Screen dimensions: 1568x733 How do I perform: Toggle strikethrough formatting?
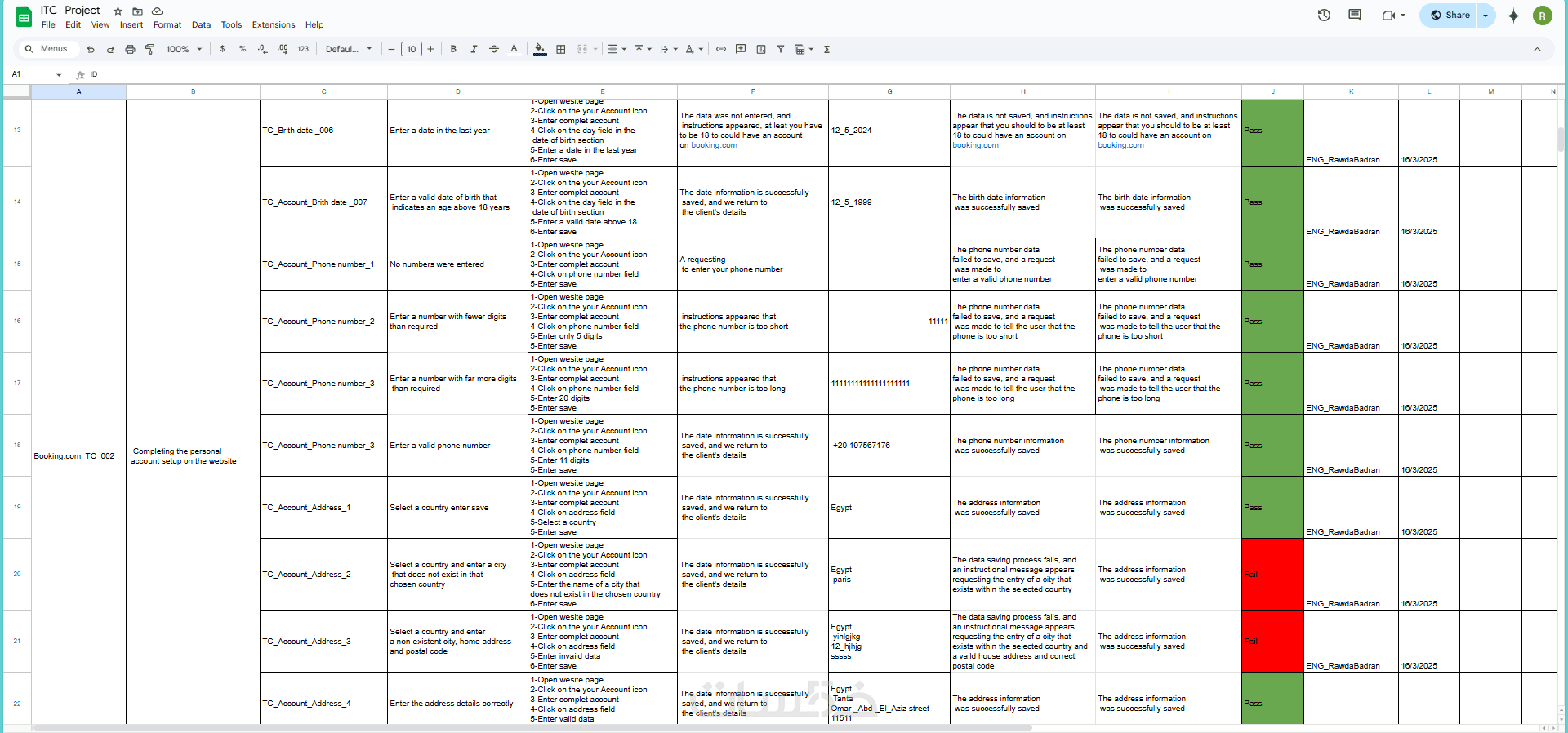point(494,50)
